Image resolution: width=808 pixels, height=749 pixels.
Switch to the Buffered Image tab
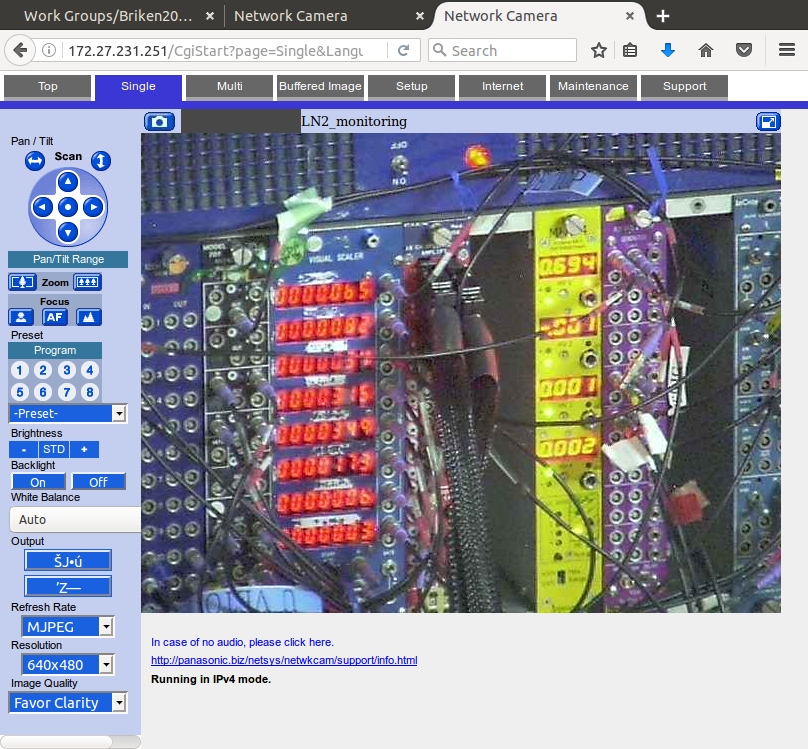(320, 87)
